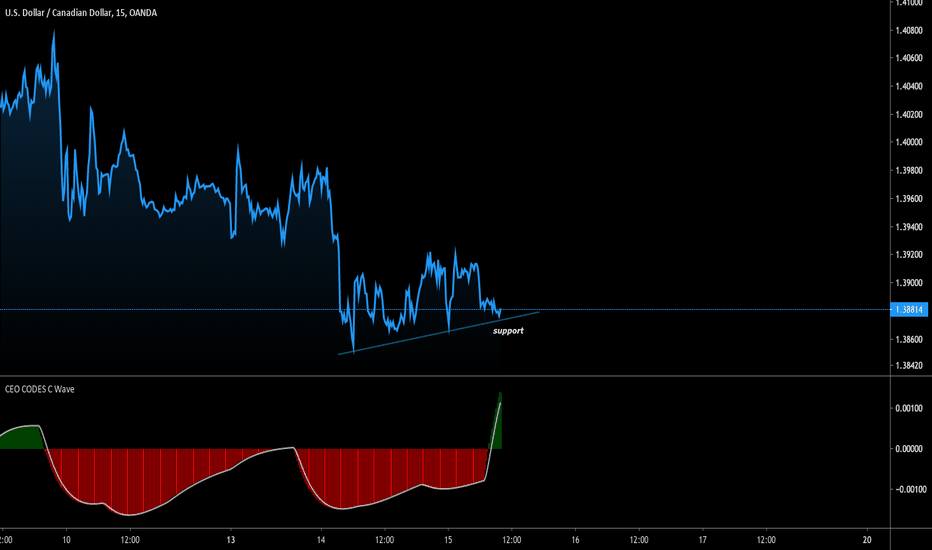Click the 1.40000 price axis label

pos(909,142)
